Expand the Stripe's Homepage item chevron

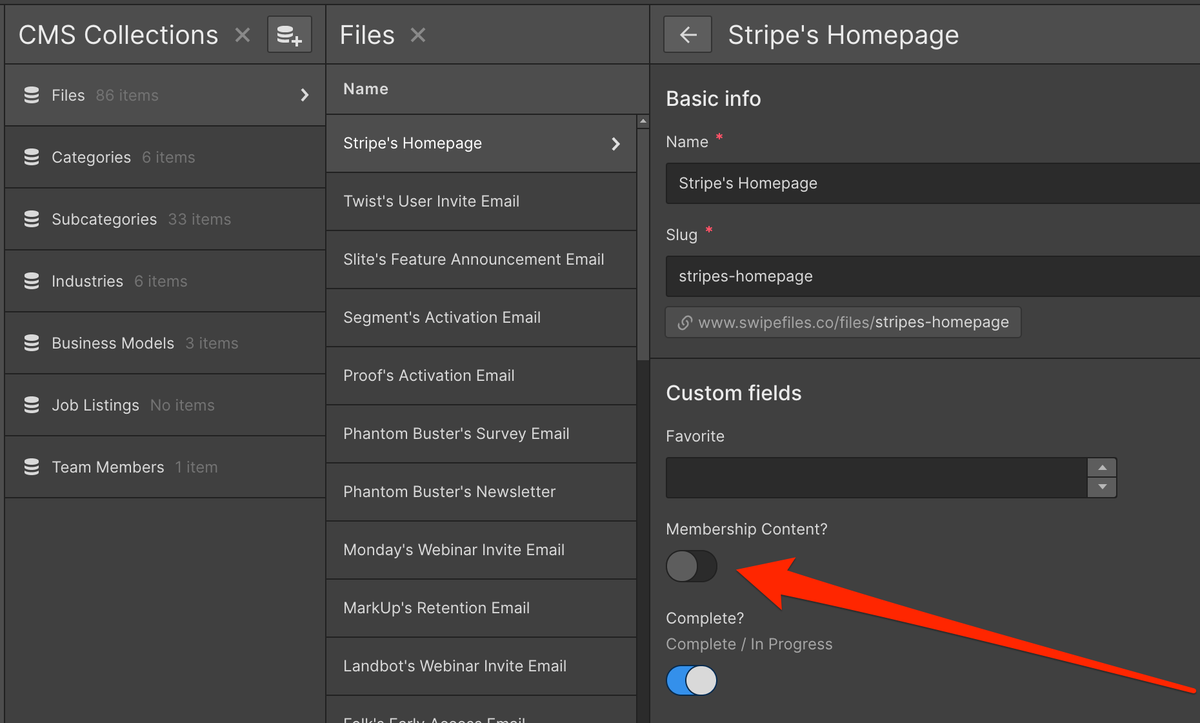point(615,144)
